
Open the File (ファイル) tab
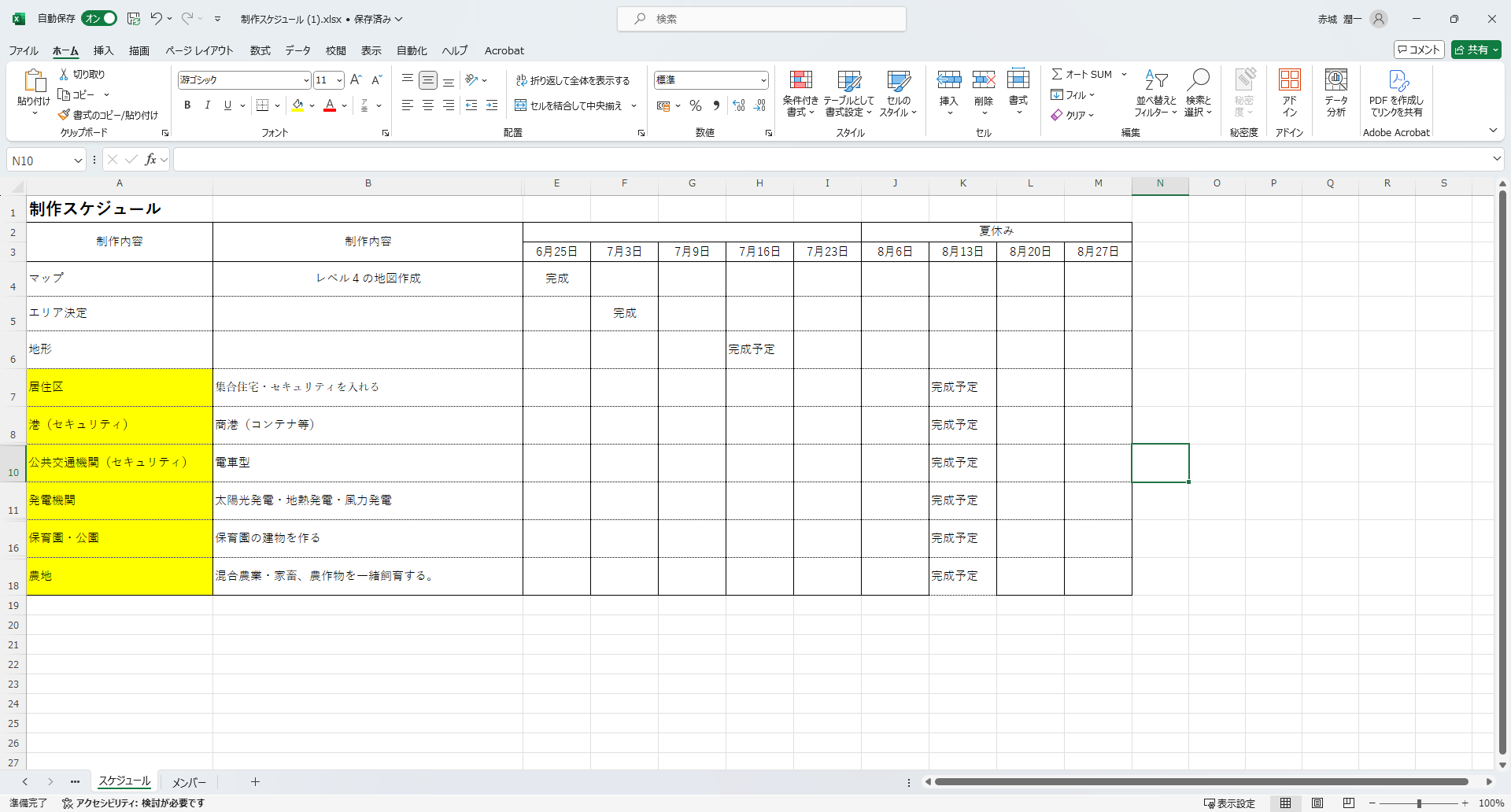(x=24, y=50)
